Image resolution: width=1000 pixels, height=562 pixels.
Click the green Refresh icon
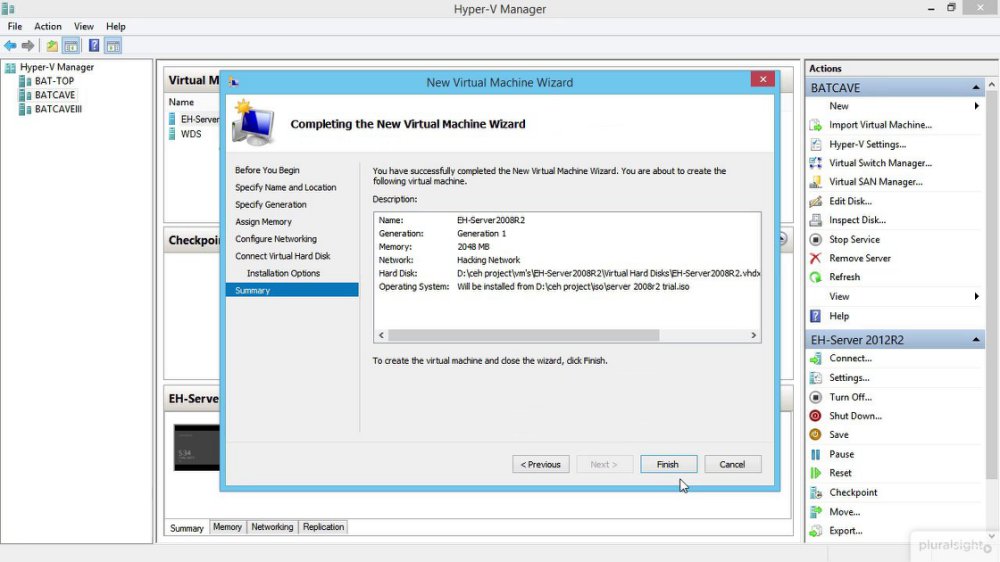click(816, 277)
